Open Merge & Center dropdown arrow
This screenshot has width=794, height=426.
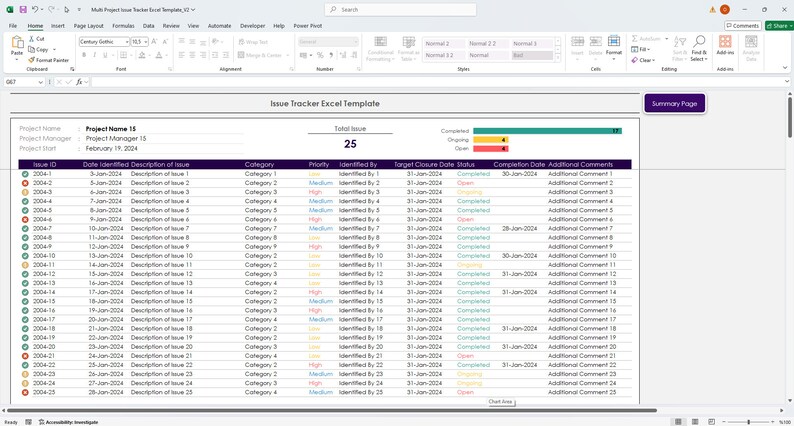click(x=288, y=55)
